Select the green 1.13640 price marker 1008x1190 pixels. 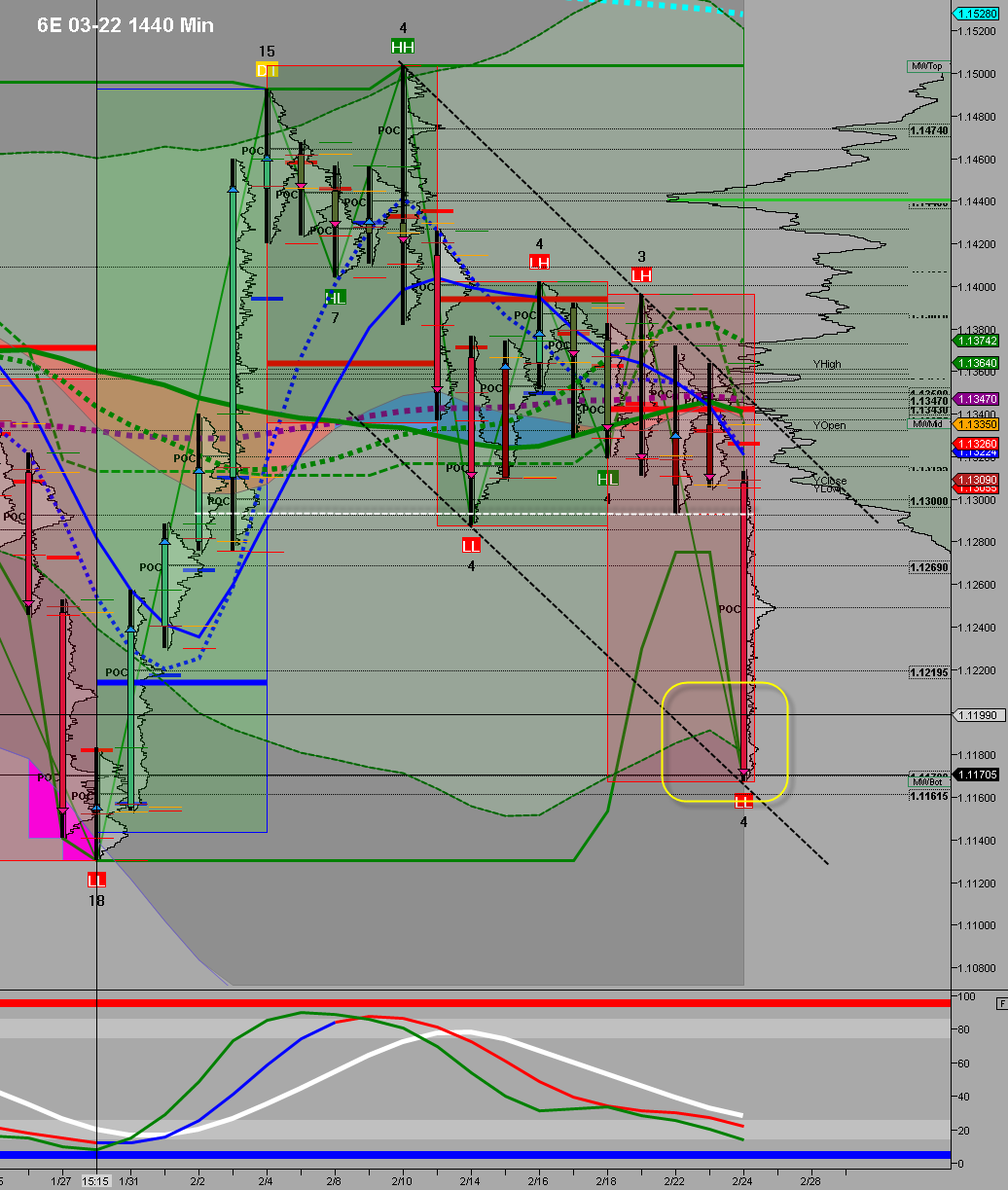click(x=976, y=363)
